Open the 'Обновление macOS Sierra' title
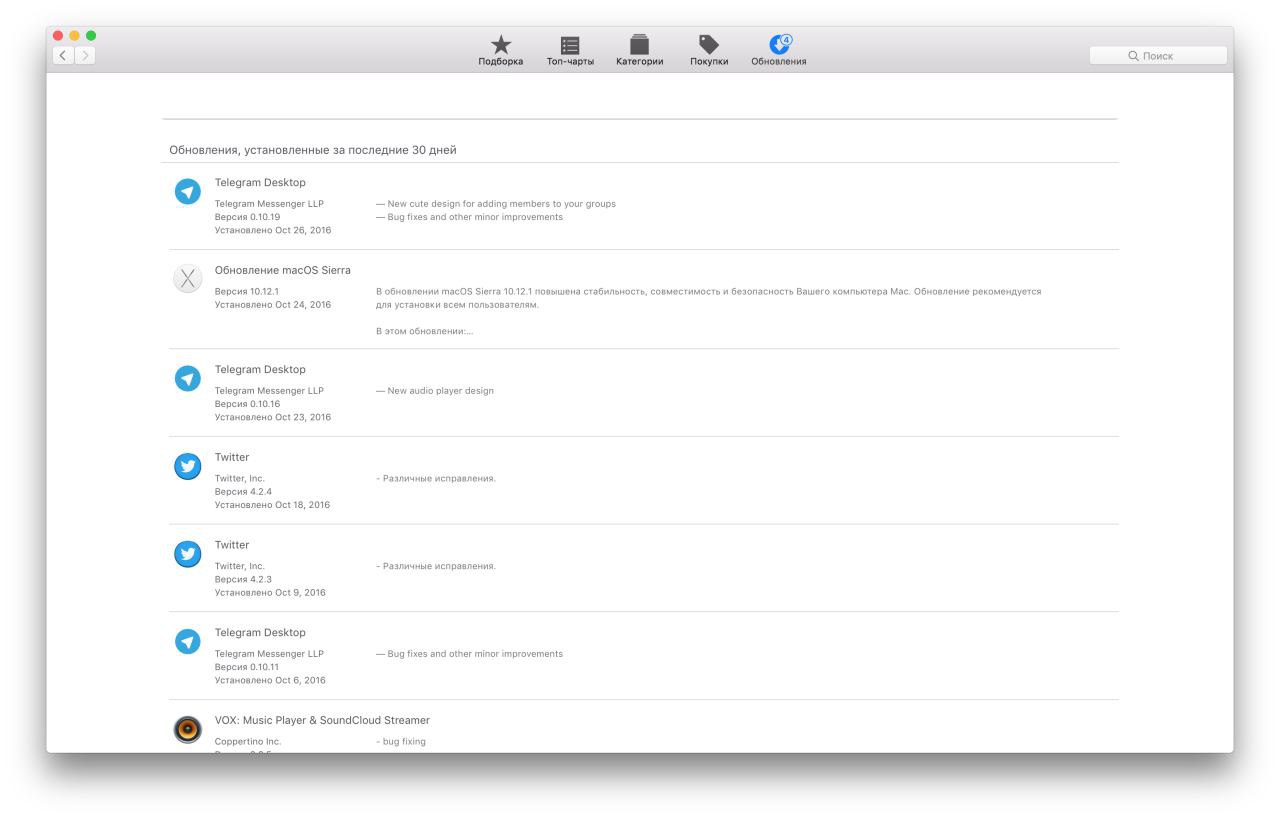The width and height of the screenshot is (1280, 819). pos(283,270)
